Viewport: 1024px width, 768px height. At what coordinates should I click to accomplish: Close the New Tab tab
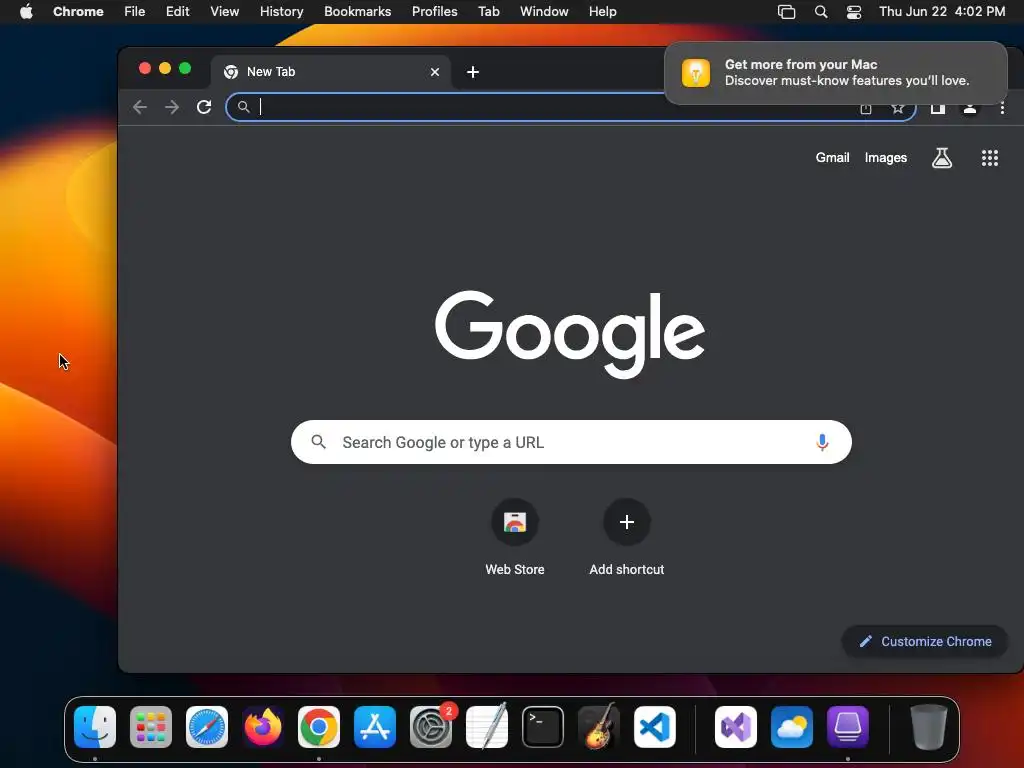click(x=435, y=72)
